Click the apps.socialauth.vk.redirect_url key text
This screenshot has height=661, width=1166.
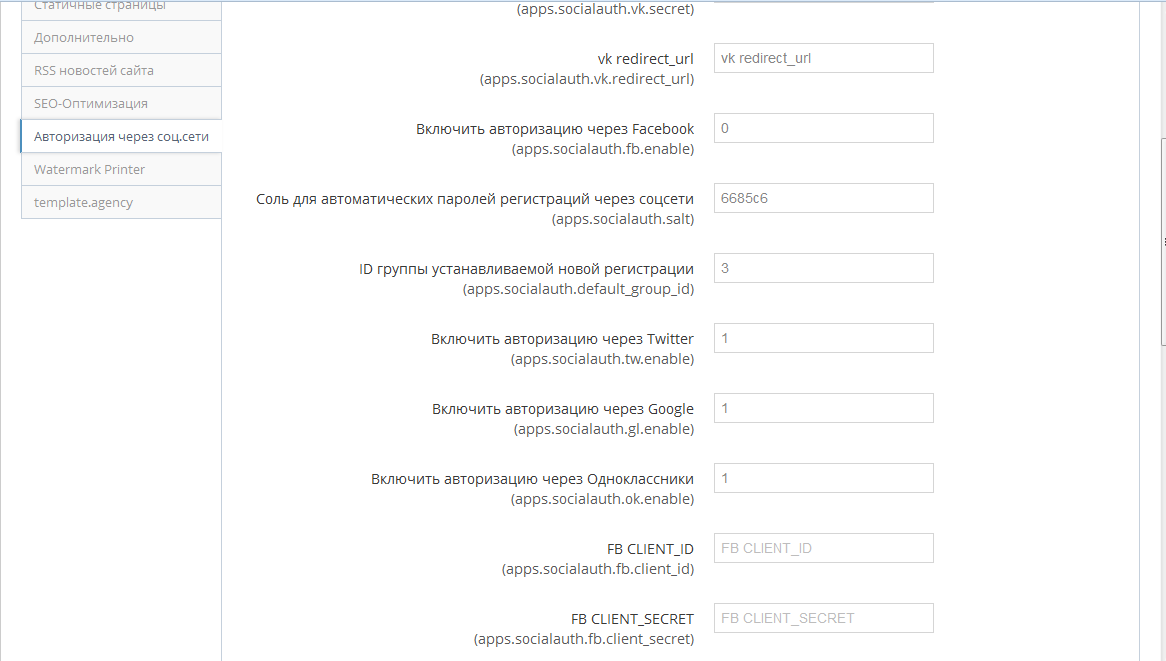pyautogui.click(x=587, y=79)
